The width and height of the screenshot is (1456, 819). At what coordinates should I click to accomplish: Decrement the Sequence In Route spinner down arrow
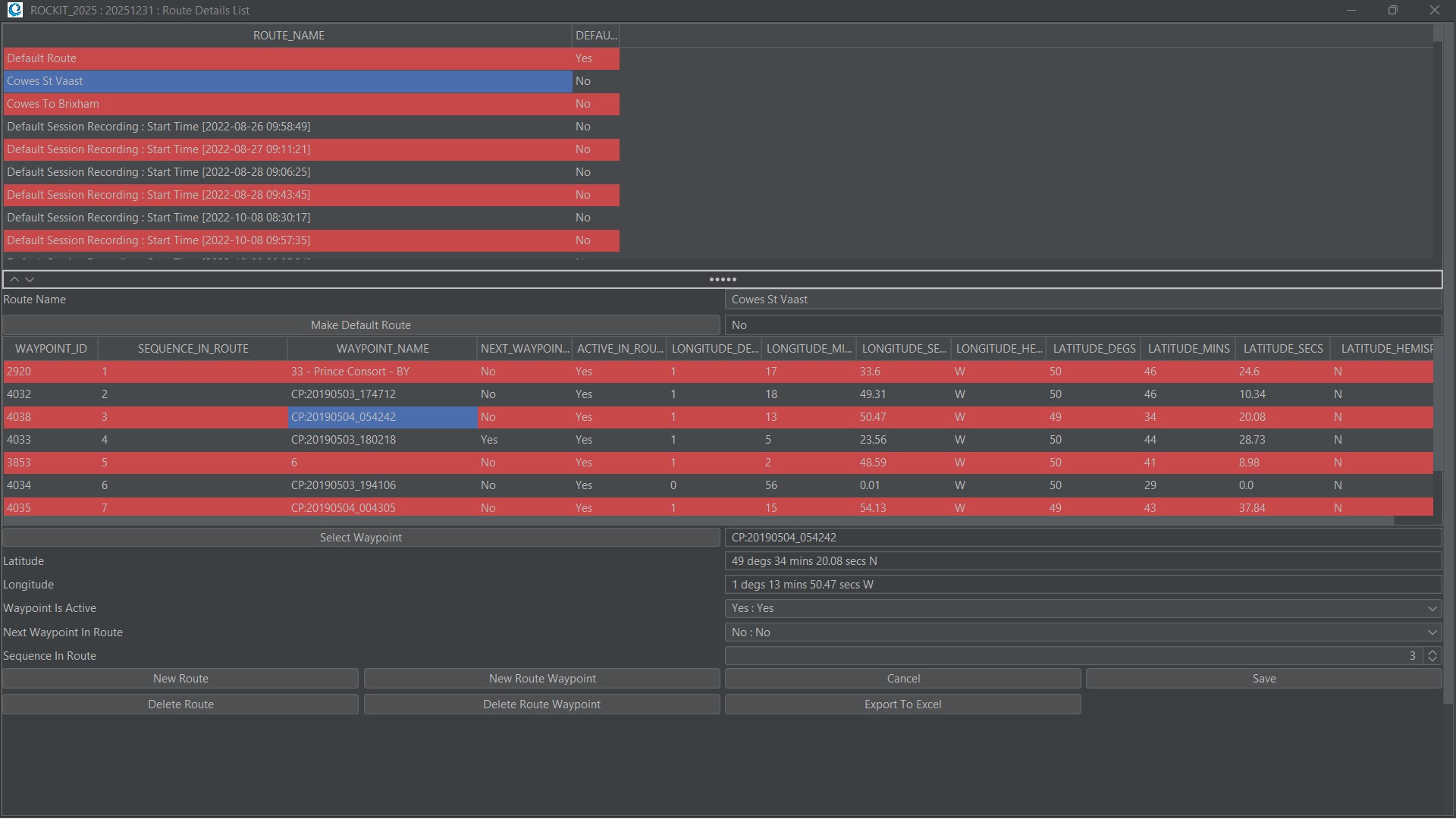point(1432,660)
